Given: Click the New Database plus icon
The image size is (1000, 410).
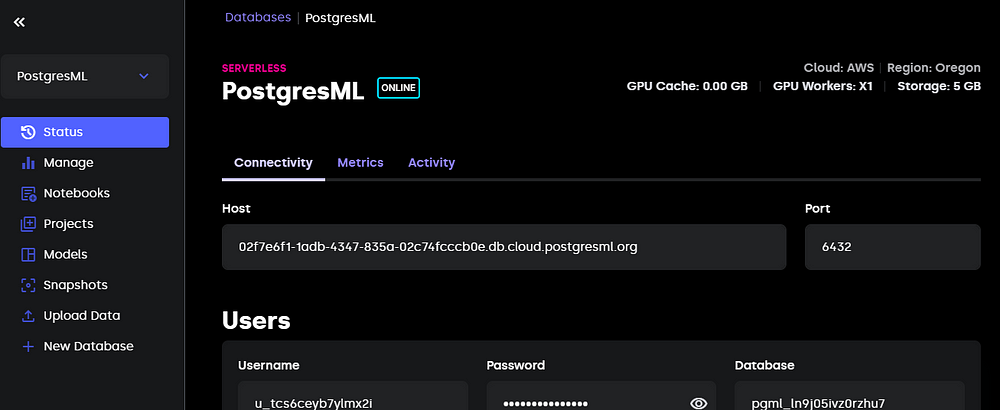Looking at the screenshot, I should point(27,347).
